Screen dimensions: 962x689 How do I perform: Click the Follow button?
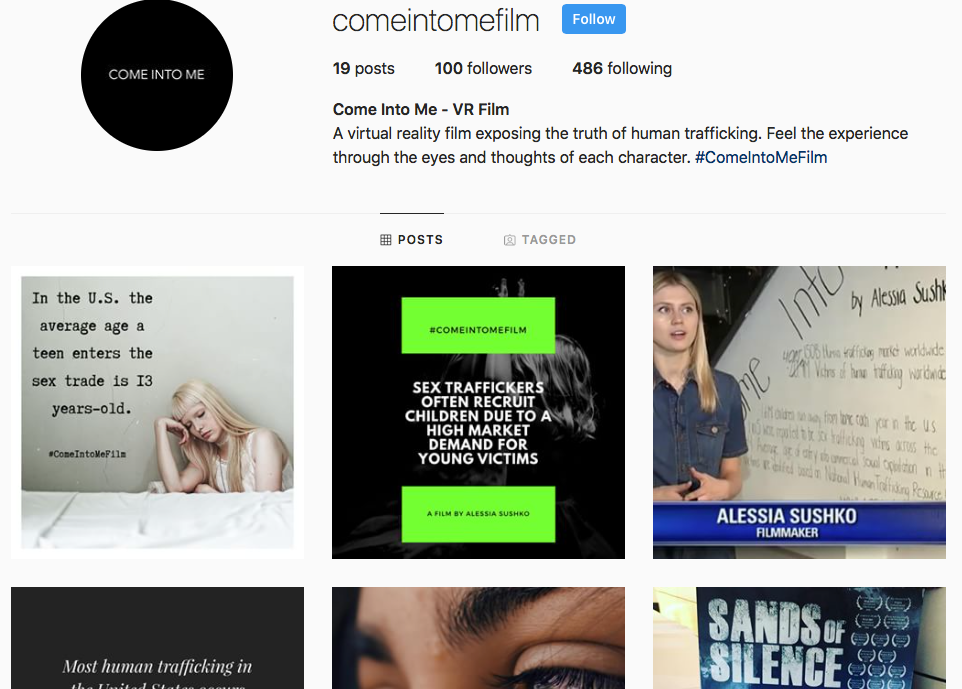pos(593,19)
